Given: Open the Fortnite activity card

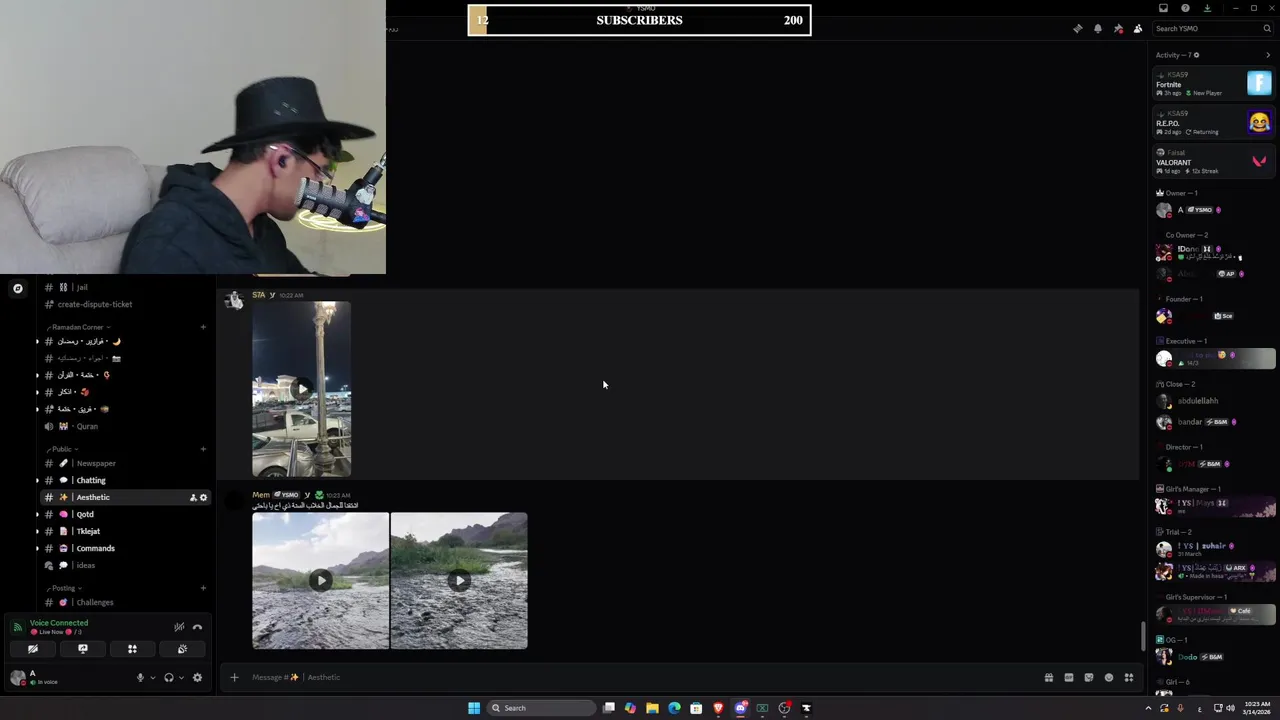Looking at the screenshot, I should point(1214,84).
